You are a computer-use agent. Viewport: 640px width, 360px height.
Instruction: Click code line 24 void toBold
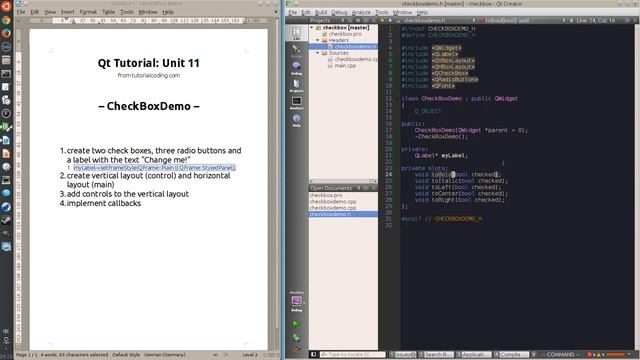point(457,174)
